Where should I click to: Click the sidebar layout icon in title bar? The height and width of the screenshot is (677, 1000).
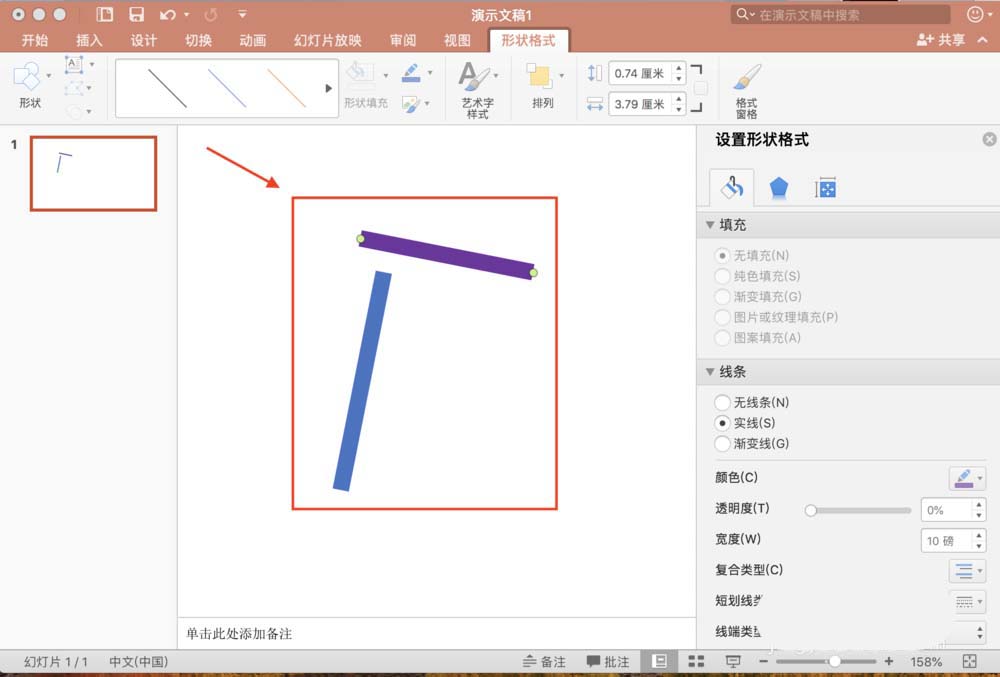point(105,14)
